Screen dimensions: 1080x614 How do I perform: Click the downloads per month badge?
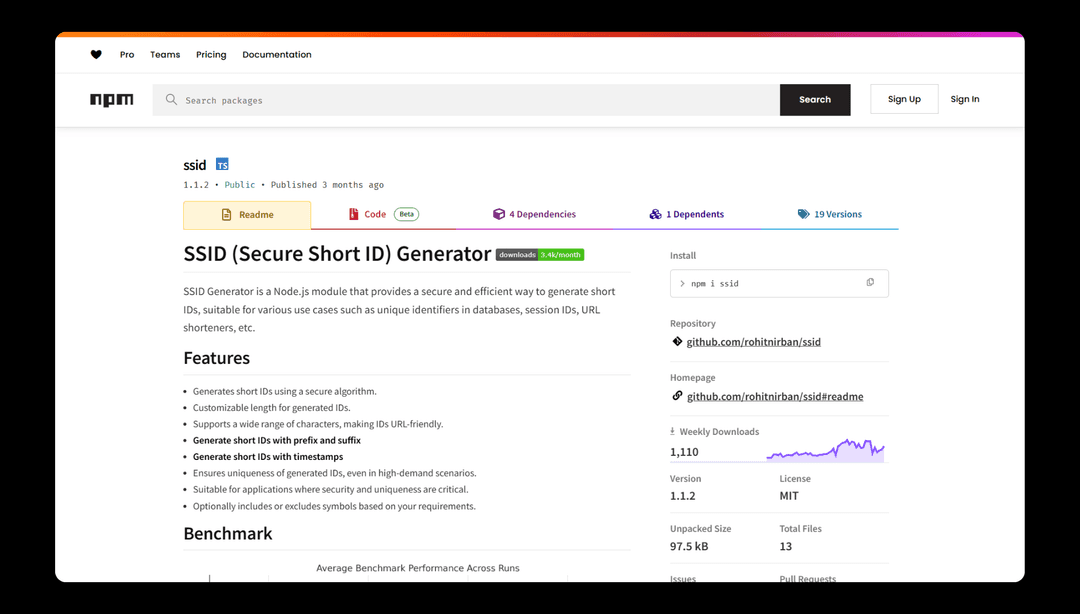540,255
